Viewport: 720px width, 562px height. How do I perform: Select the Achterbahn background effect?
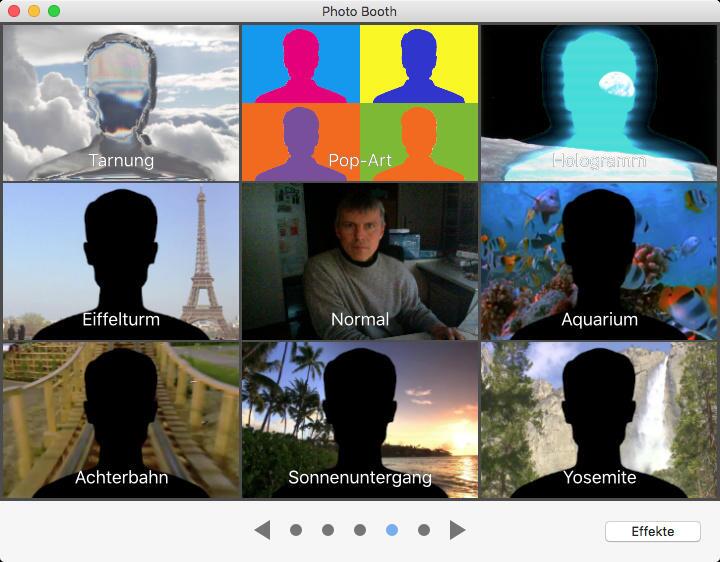(121, 420)
